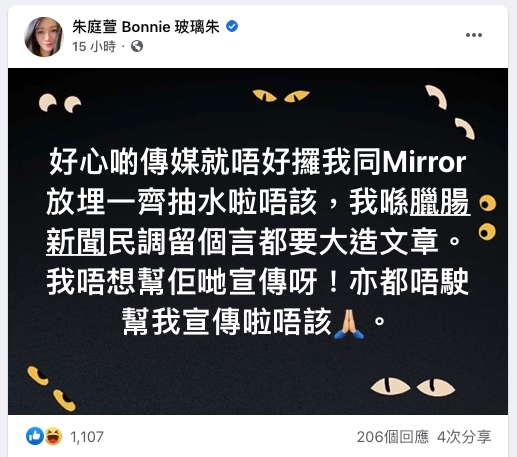
Task: Click the 15 小時 post timestamp
Action: 94,46
